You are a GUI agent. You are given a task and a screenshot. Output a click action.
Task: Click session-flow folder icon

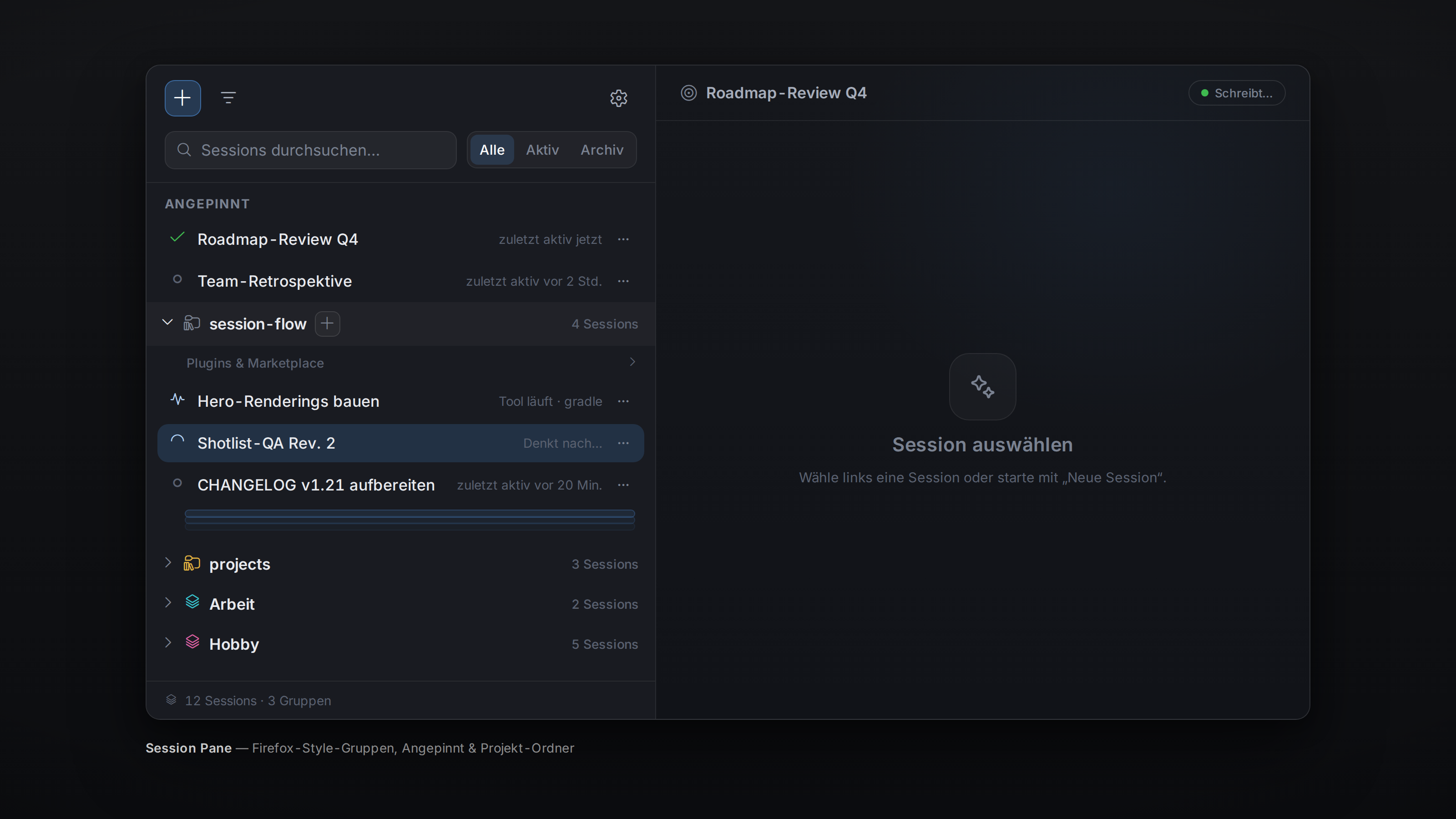pyautogui.click(x=192, y=324)
